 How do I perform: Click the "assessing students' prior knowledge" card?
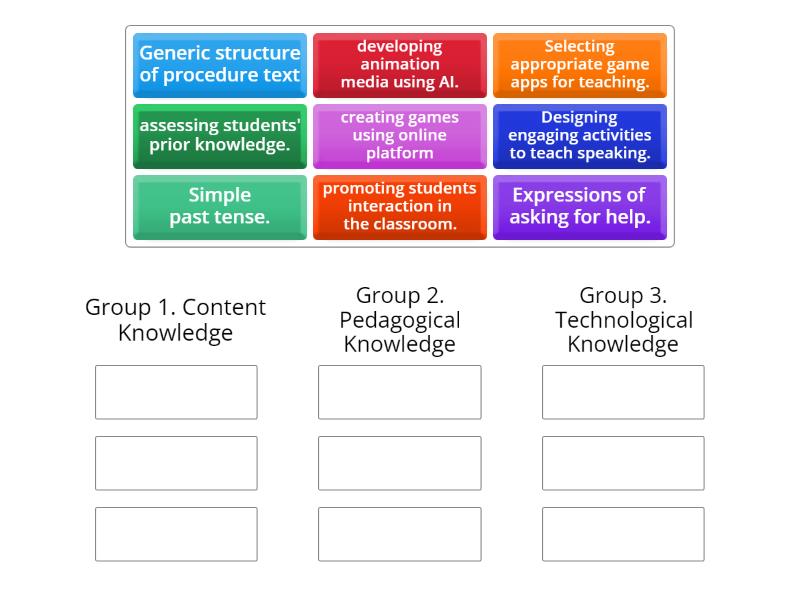click(x=220, y=136)
